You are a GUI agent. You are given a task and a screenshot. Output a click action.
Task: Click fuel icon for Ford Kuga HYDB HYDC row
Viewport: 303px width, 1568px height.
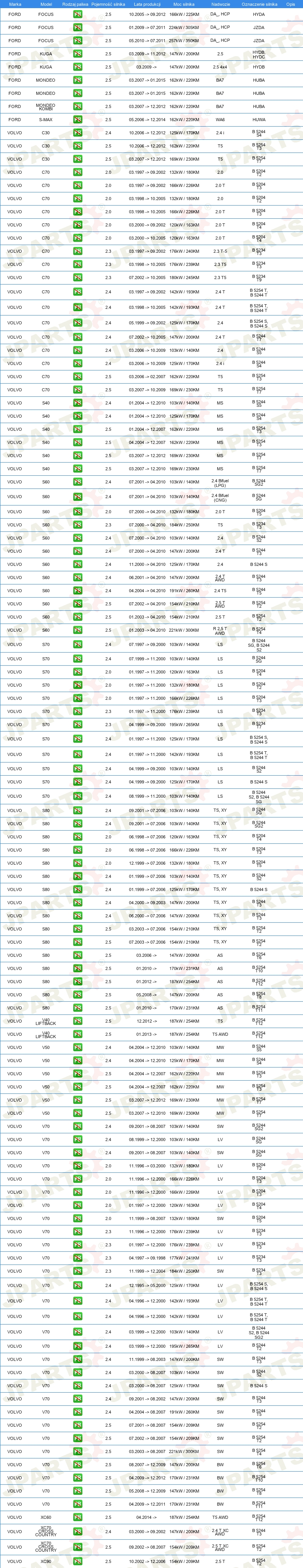point(77,53)
